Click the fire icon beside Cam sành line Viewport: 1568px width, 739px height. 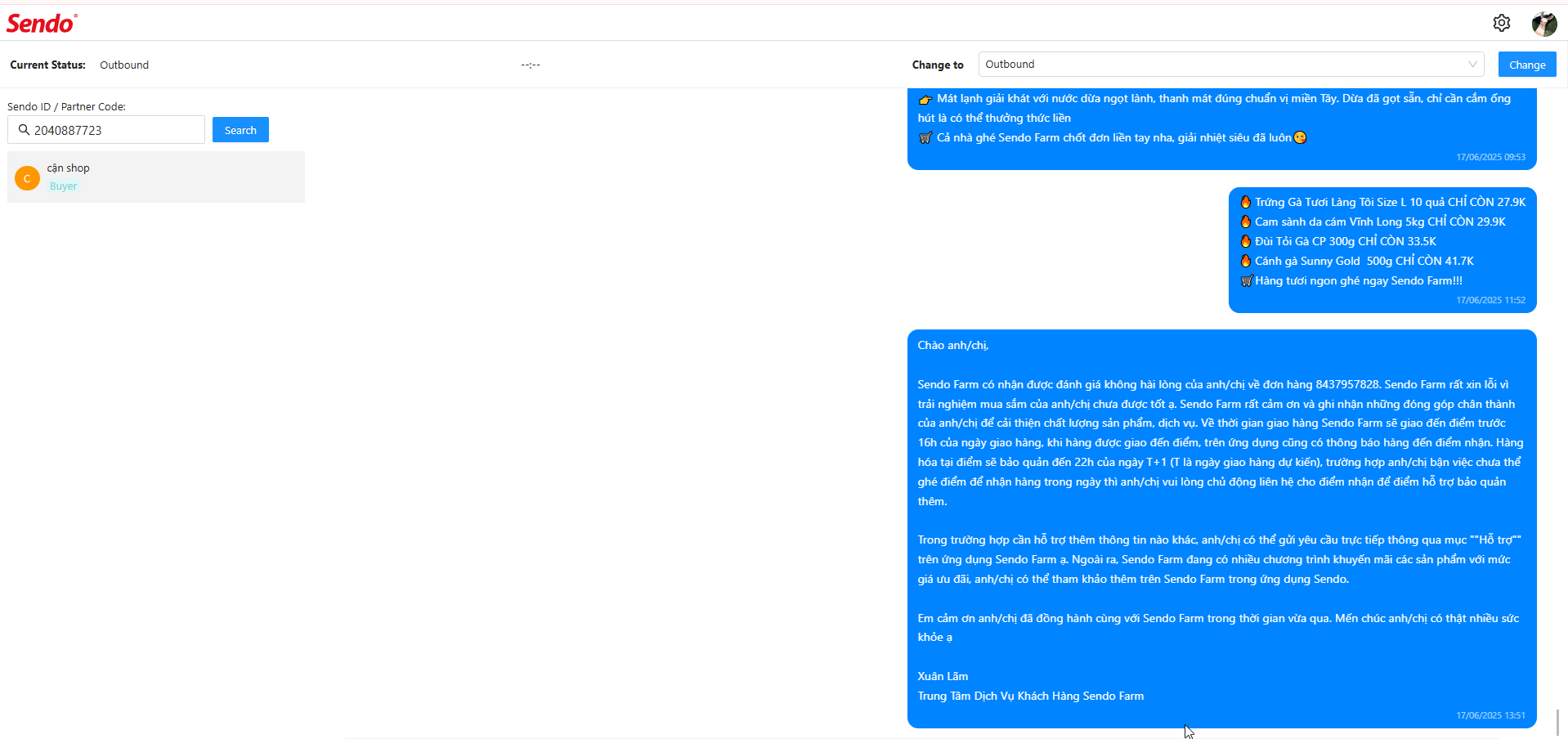pos(1246,222)
